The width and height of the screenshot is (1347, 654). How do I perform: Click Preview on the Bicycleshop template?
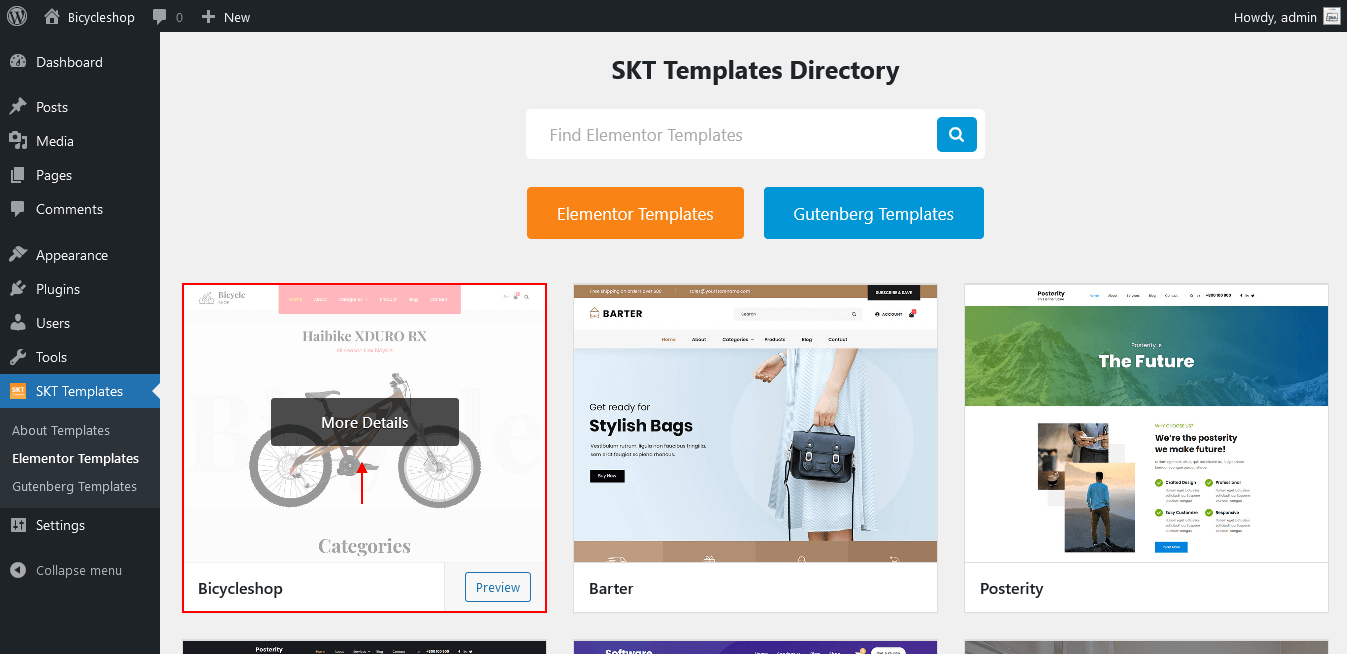498,587
